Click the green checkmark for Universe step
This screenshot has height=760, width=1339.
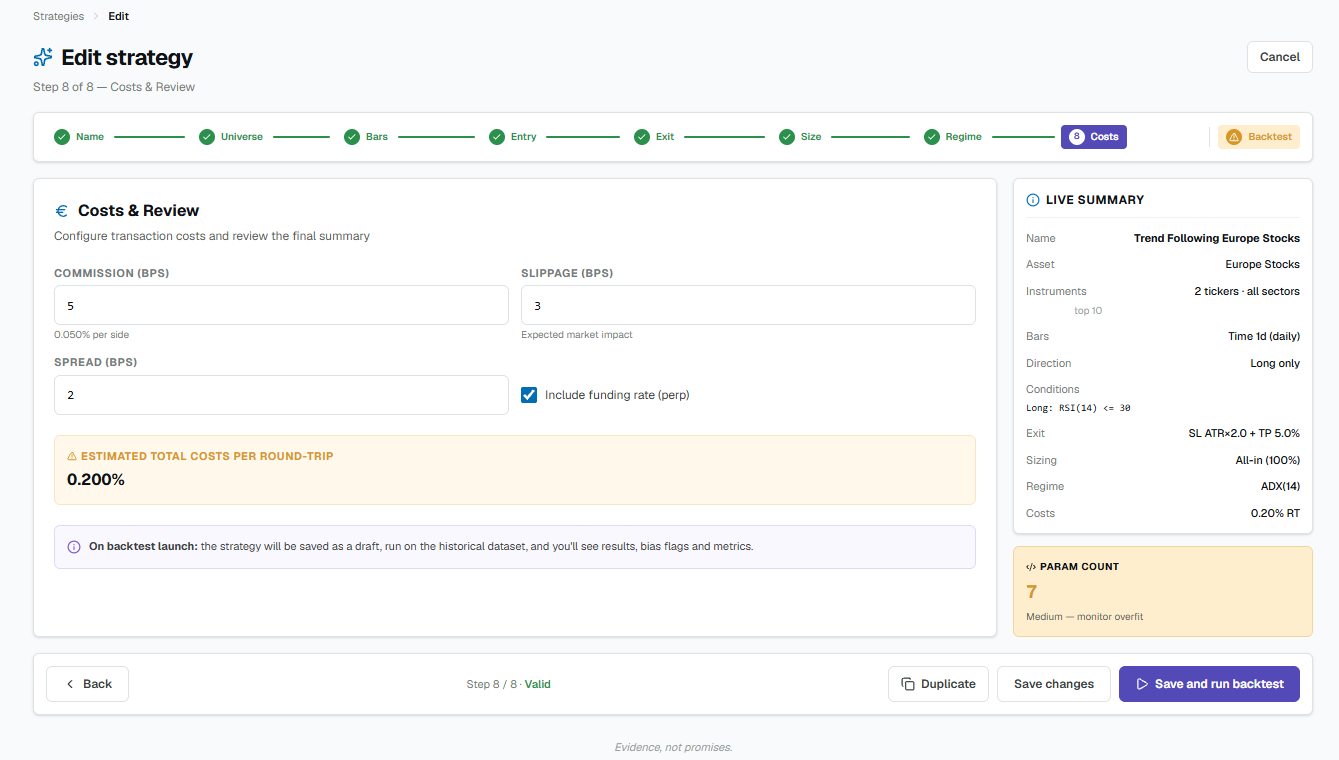(207, 137)
